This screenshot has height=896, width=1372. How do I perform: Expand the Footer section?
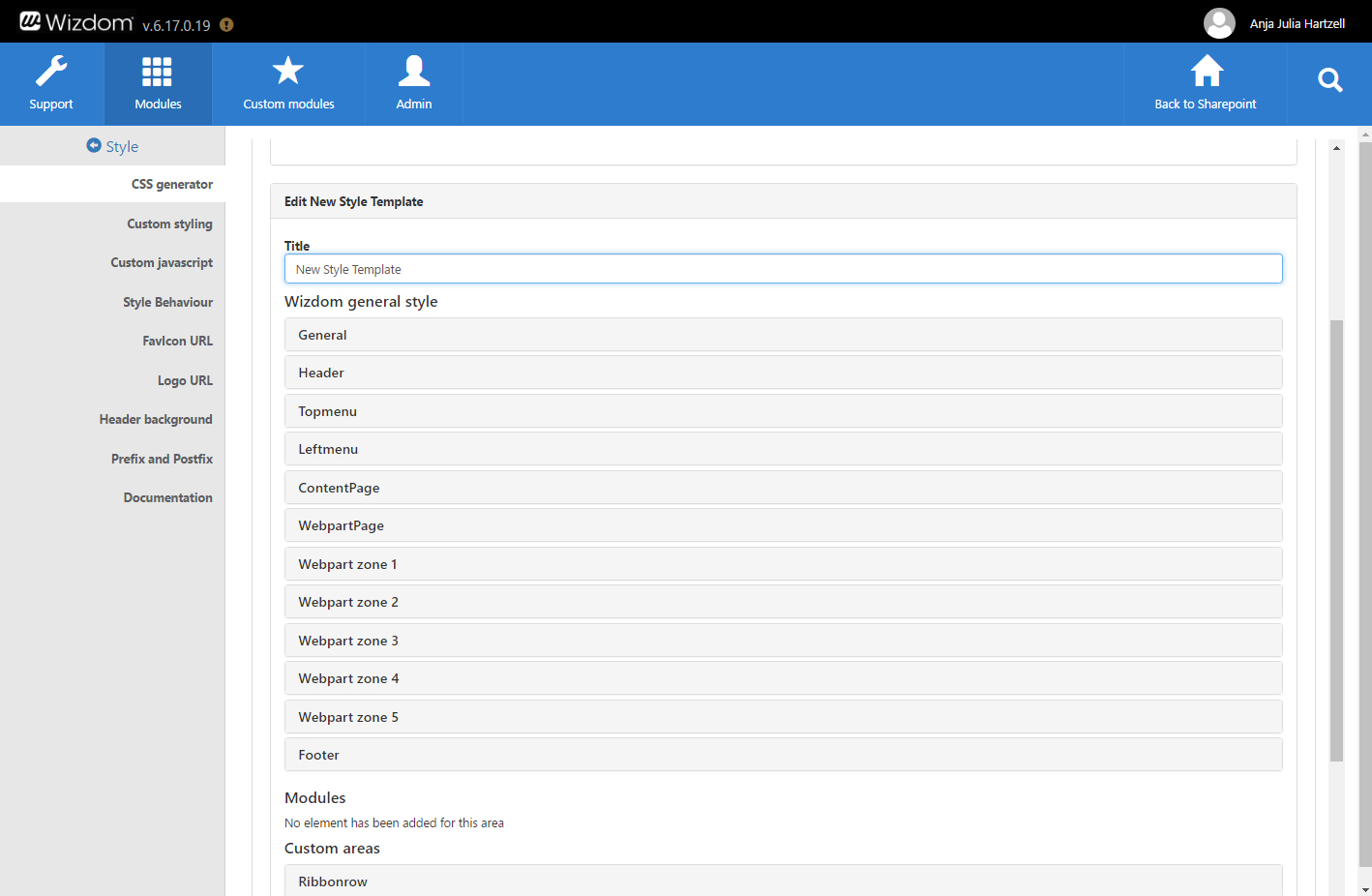tap(783, 755)
